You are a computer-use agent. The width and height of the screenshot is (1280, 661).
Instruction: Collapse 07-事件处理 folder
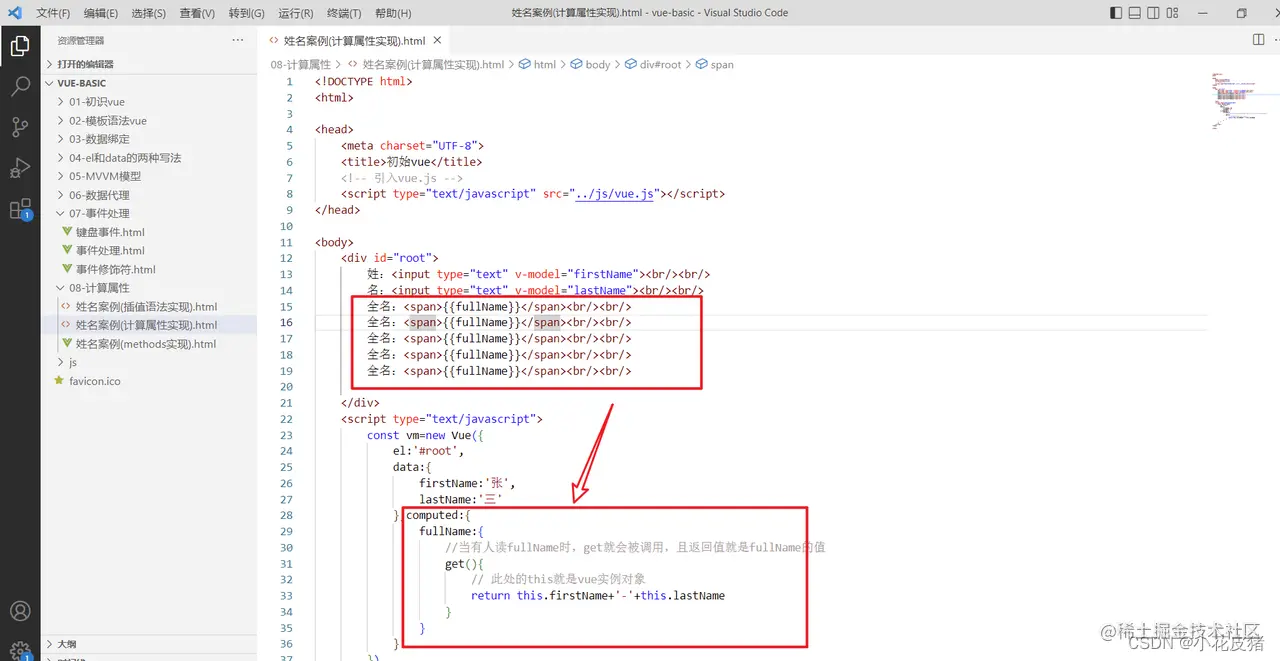pyautogui.click(x=149, y=213)
